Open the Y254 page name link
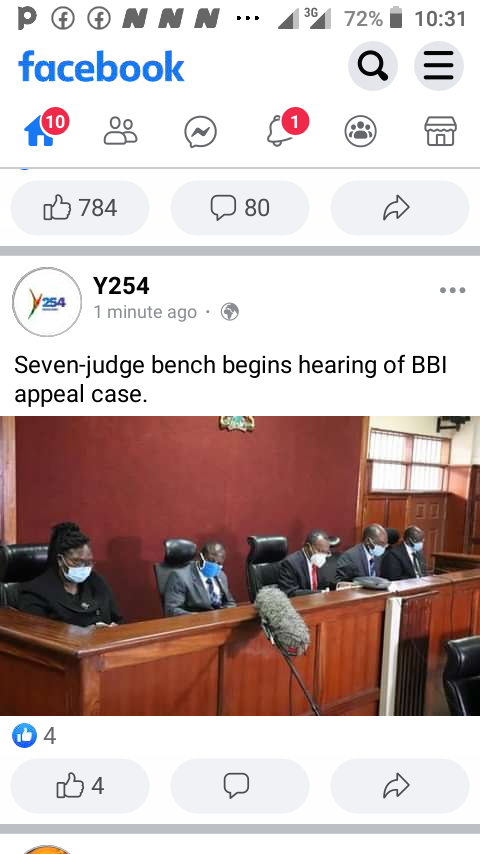 (121, 286)
